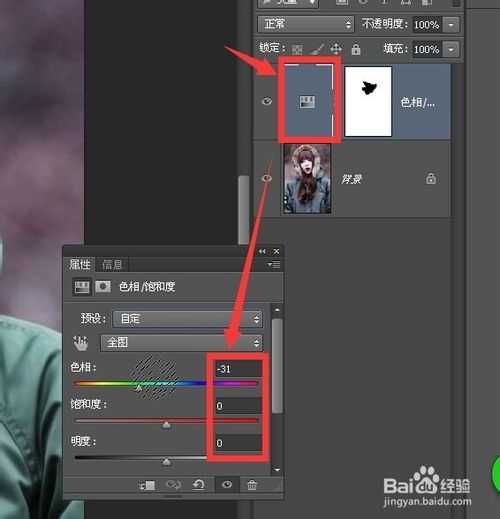Open the 预设 preset dropdown showing 自定
The width and height of the screenshot is (500, 519).
(x=188, y=319)
